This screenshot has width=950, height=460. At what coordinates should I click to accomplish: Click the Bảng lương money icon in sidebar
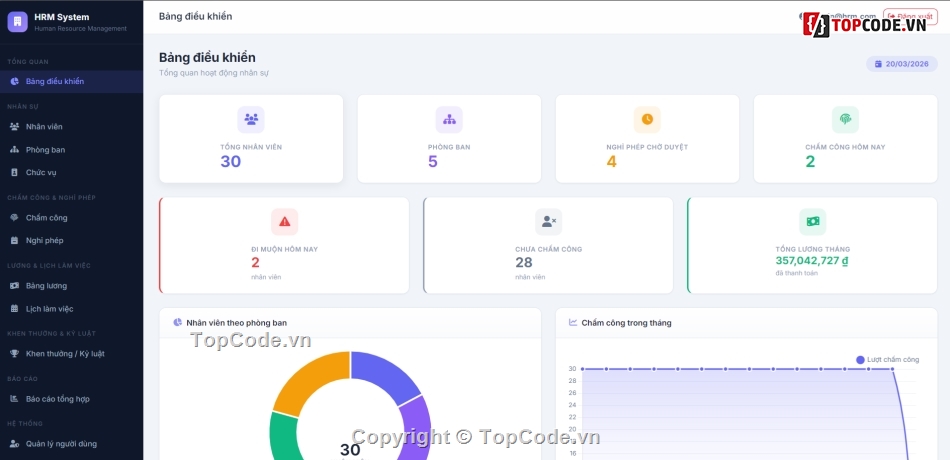15,285
